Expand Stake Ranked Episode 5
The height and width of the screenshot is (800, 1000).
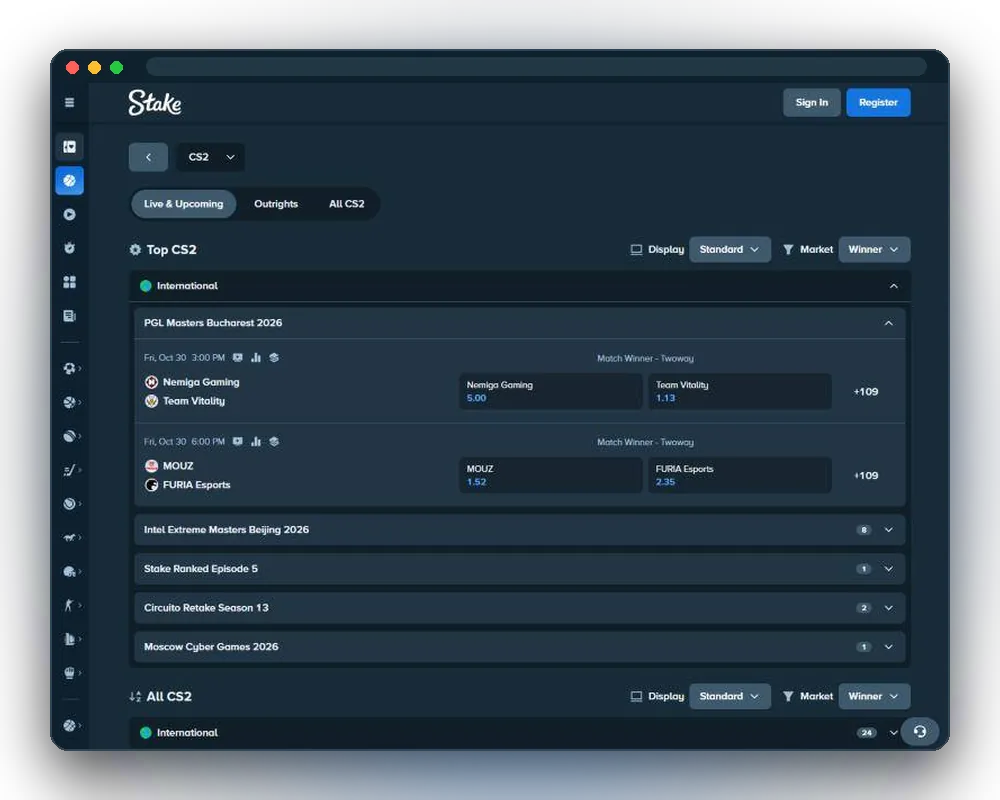click(519, 568)
